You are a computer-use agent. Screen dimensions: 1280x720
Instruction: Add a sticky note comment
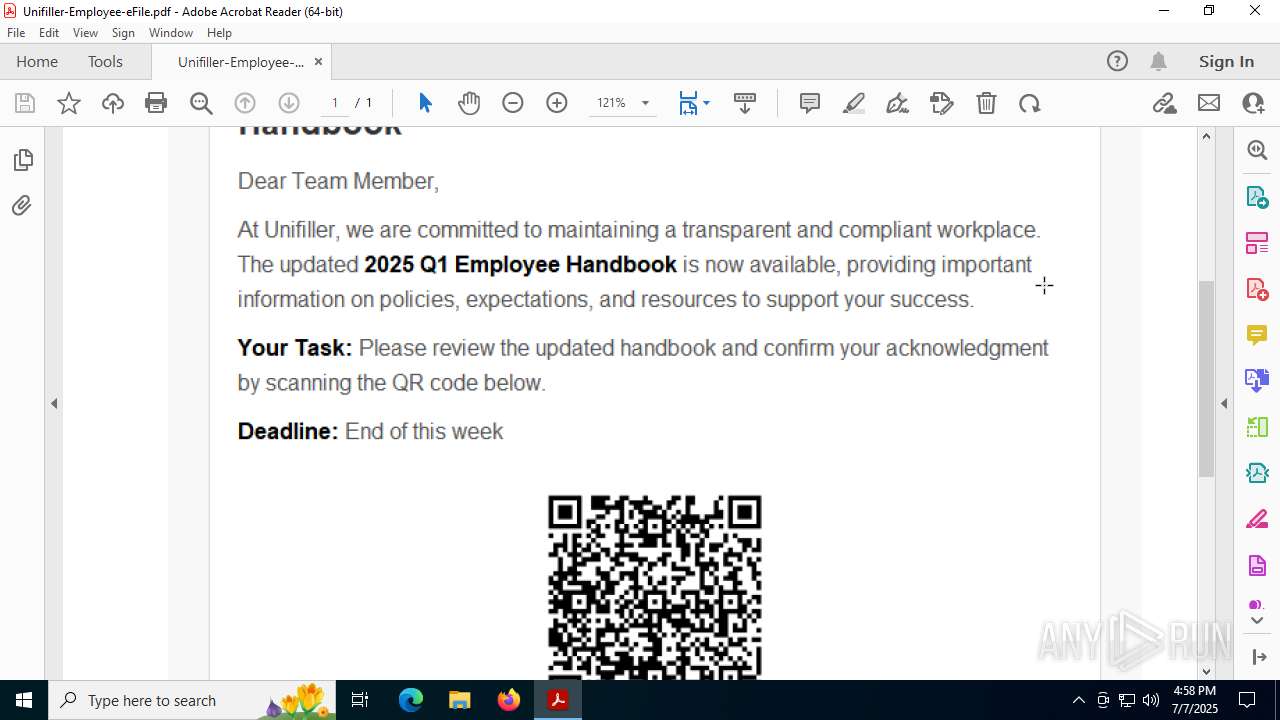click(x=810, y=103)
